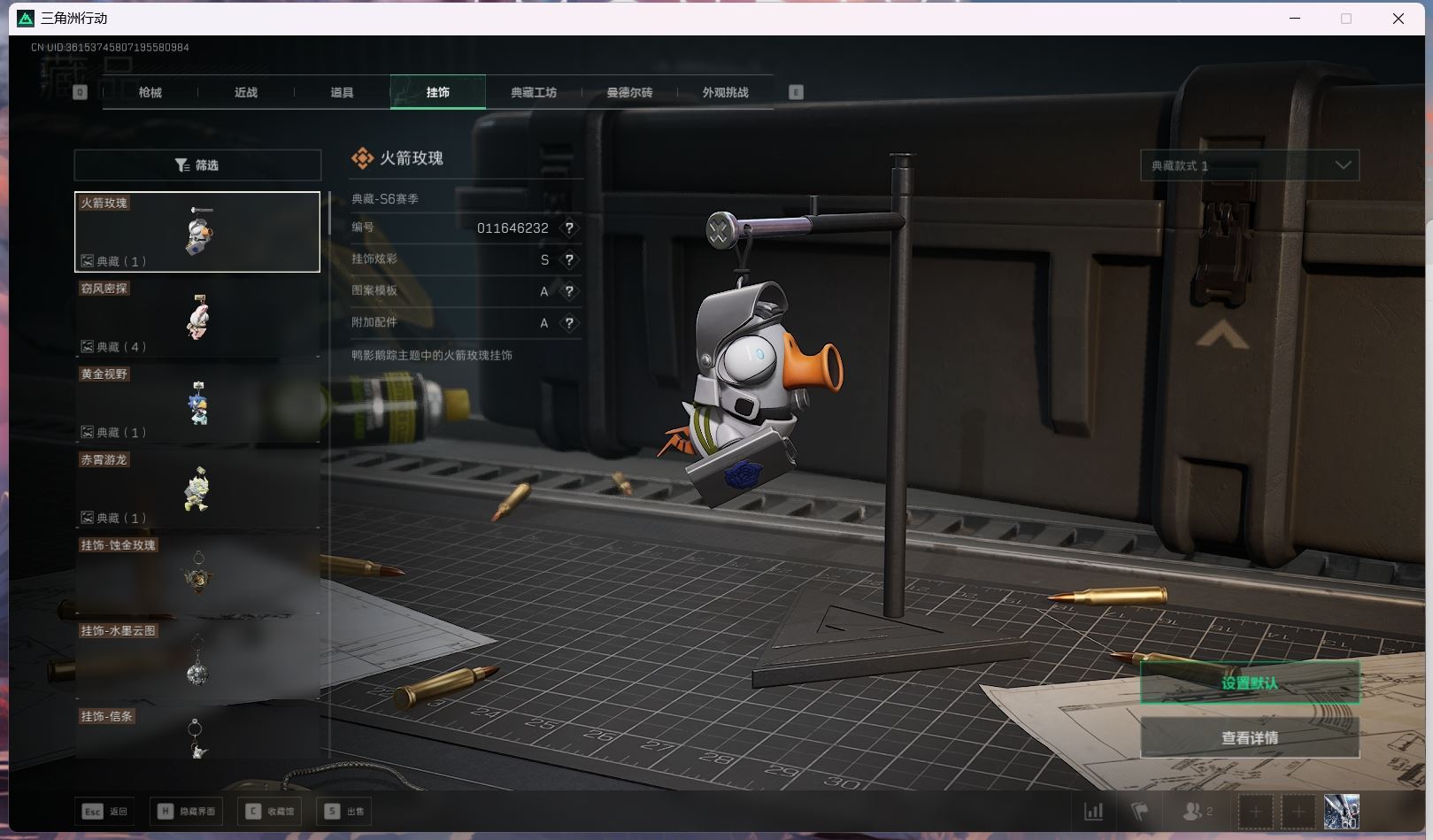The width and height of the screenshot is (1433, 840).
Task: Add teammate via first plus slot
Action: pos(1255,811)
